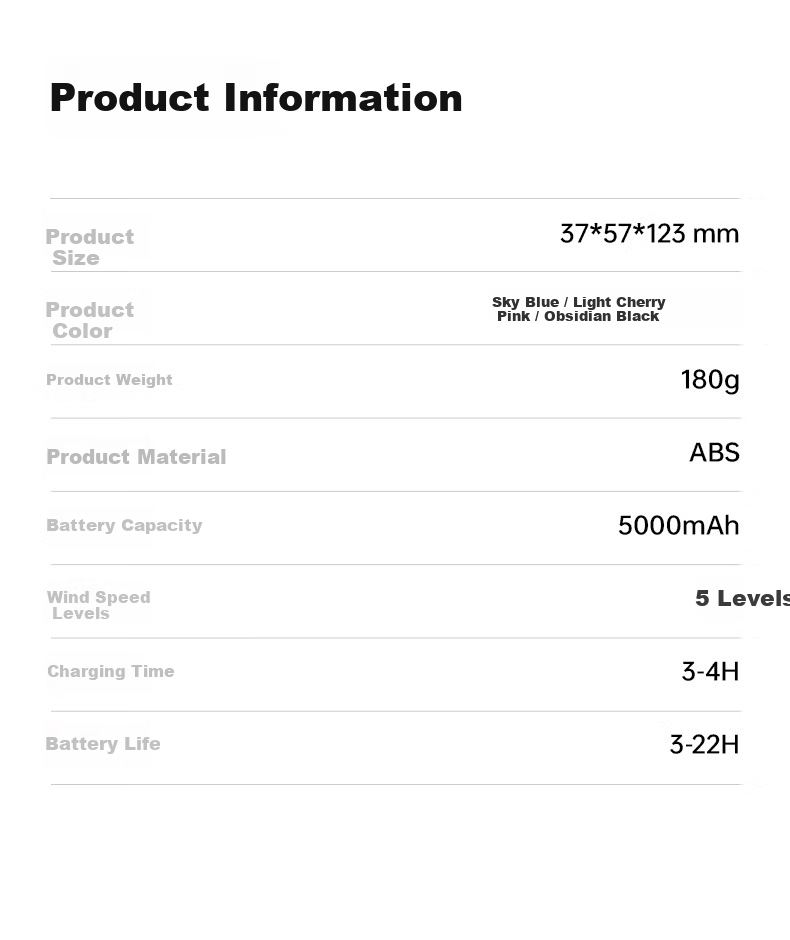Click the Obsidian Black color text
Image resolution: width=790 pixels, height=940 pixels.
(x=601, y=316)
